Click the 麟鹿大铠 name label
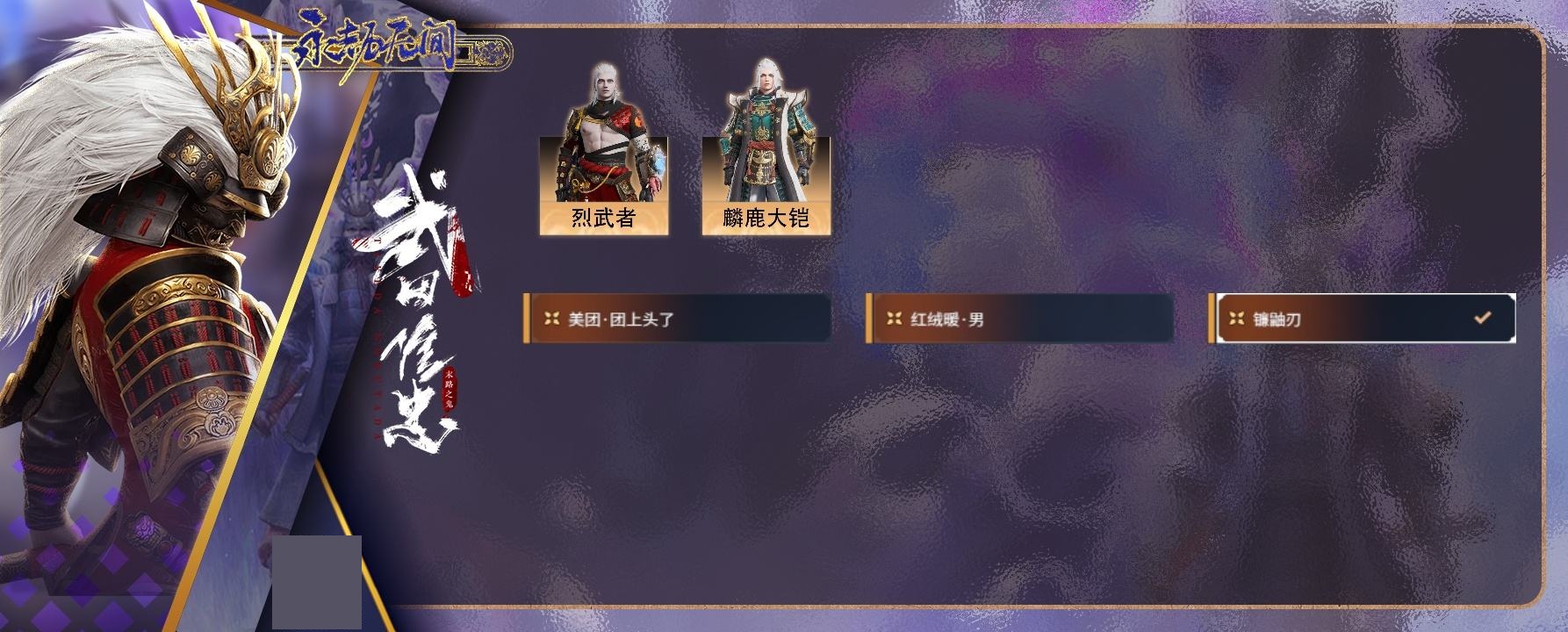This screenshot has height=632, width=1568. pyautogui.click(x=766, y=218)
